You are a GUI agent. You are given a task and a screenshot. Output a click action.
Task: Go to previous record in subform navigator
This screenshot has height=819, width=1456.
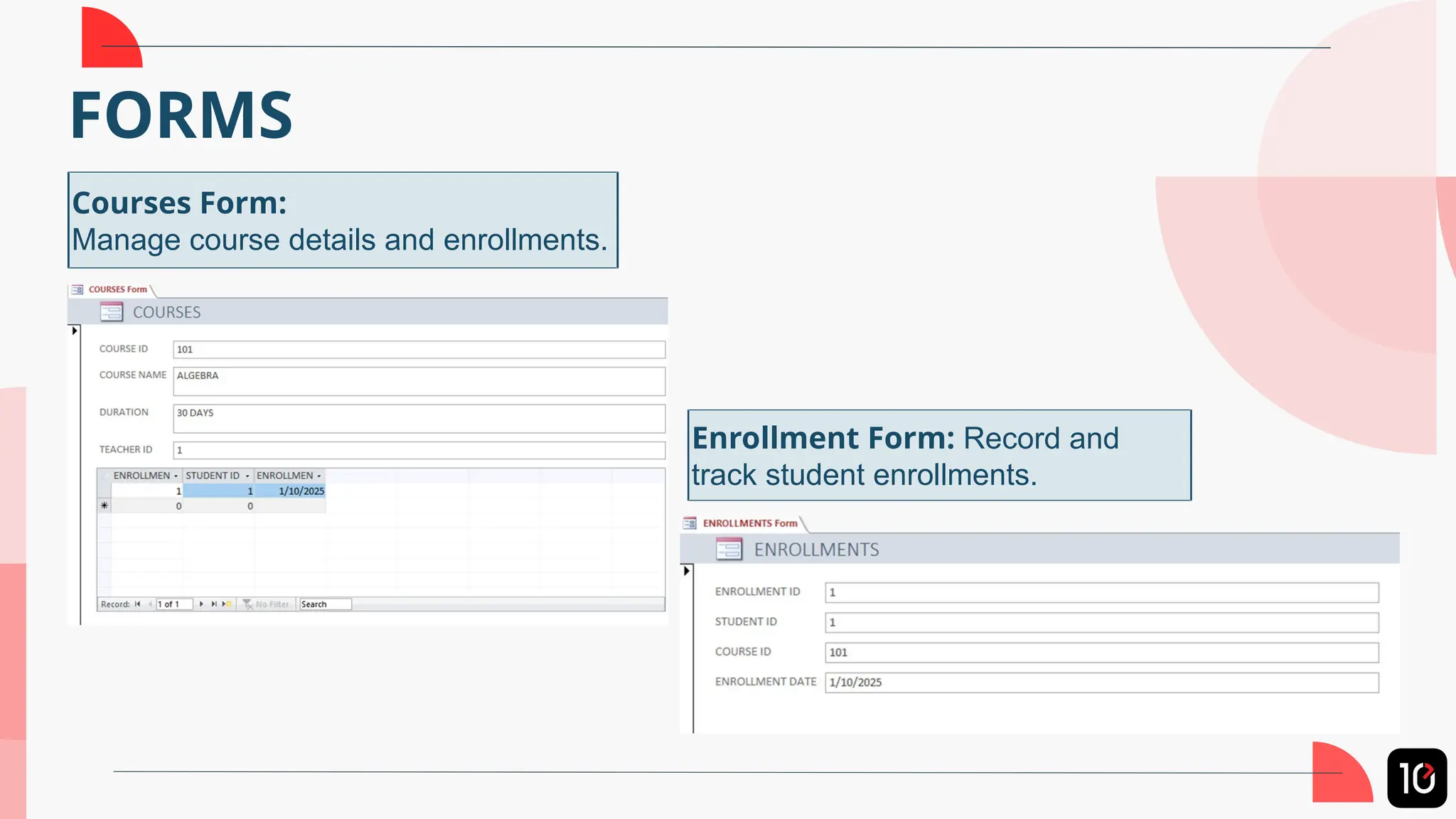150,604
